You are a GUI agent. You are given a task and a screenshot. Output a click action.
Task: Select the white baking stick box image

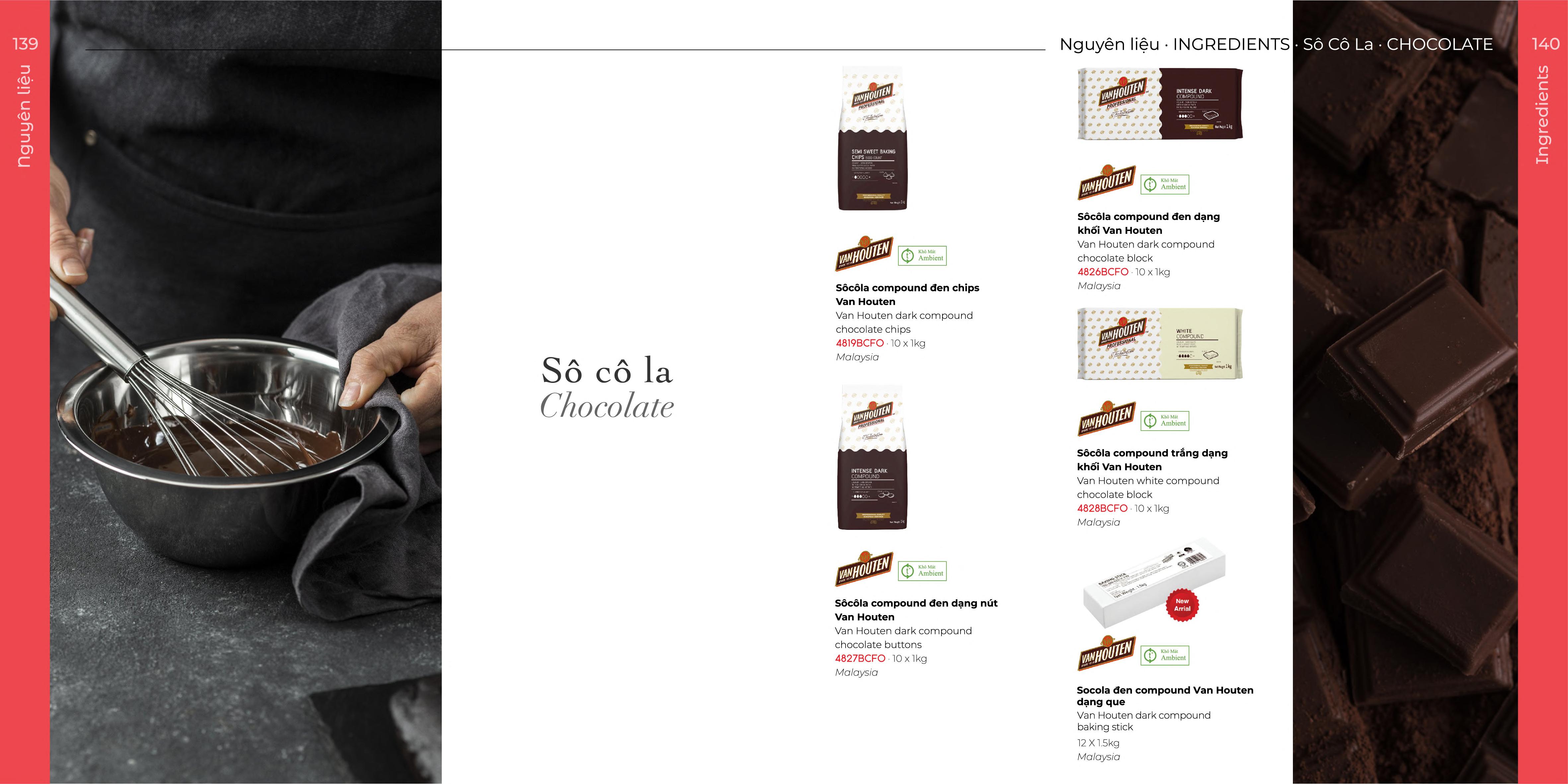click(x=1154, y=583)
